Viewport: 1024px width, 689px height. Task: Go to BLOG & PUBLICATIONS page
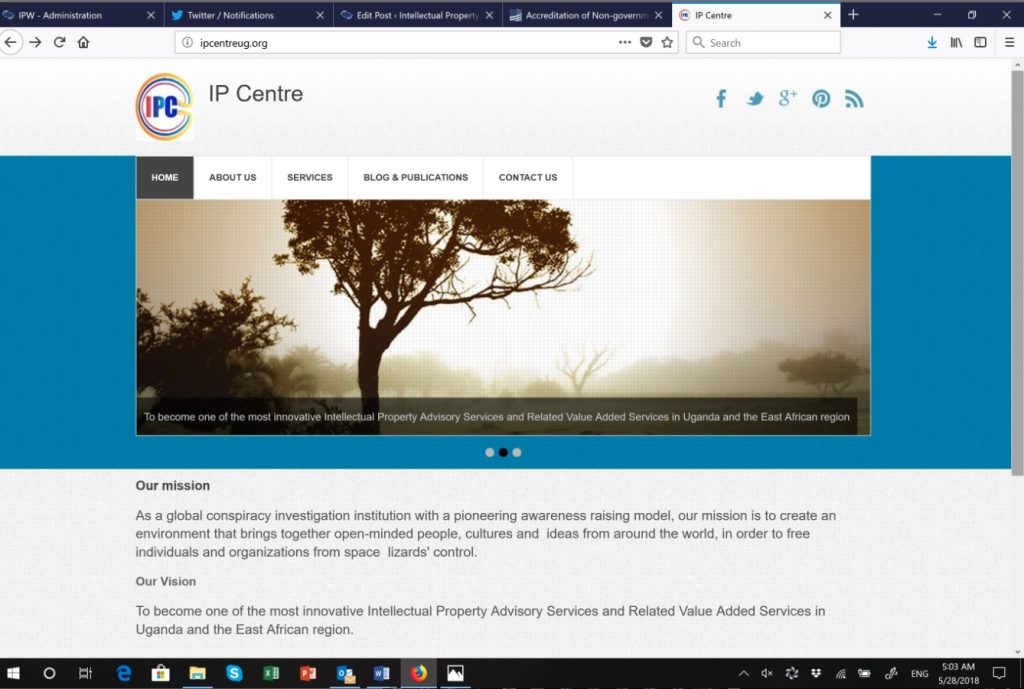[x=415, y=178]
